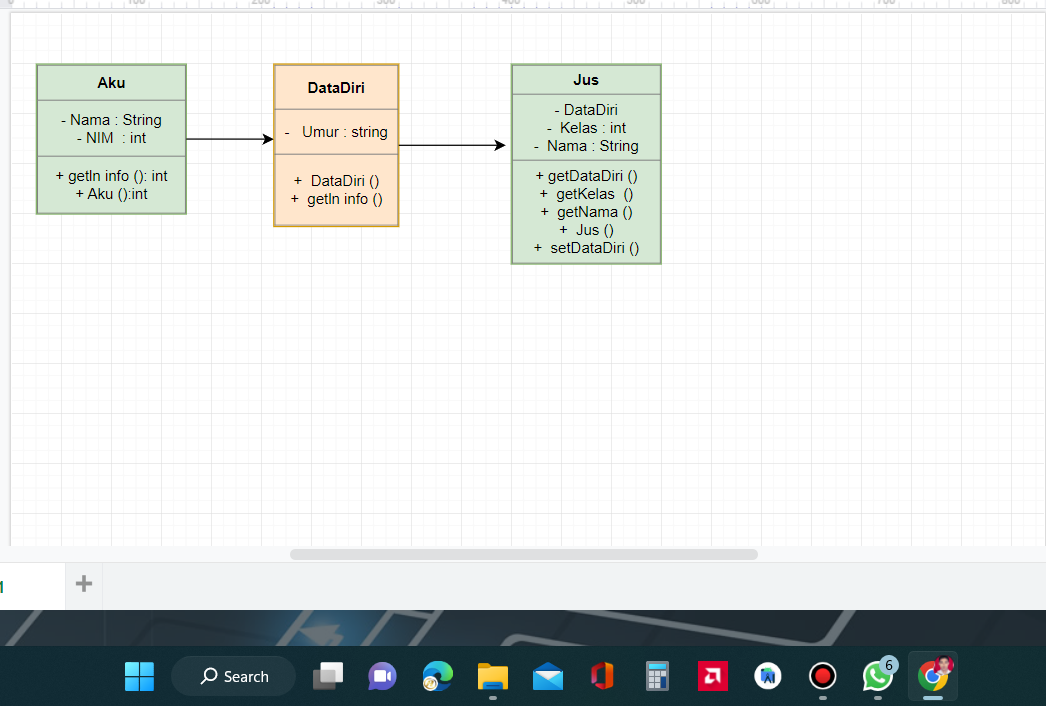This screenshot has height=706, width=1046.
Task: Click the Windows Search bar
Action: 233,676
